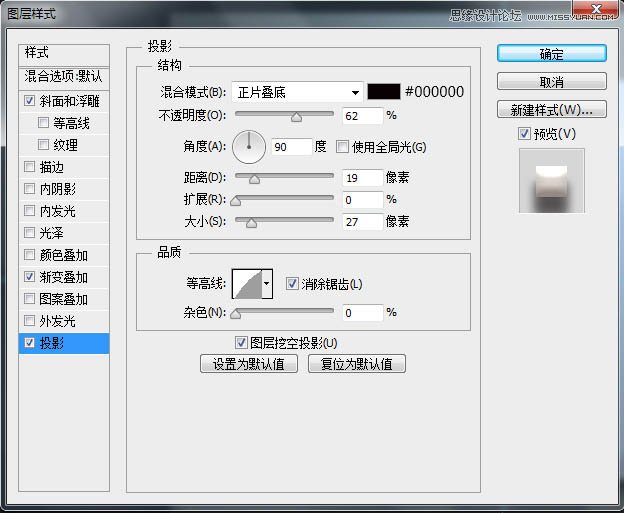Image resolution: width=624 pixels, height=513 pixels.
Task: Enable 光泽 checkbox
Action: [29, 232]
